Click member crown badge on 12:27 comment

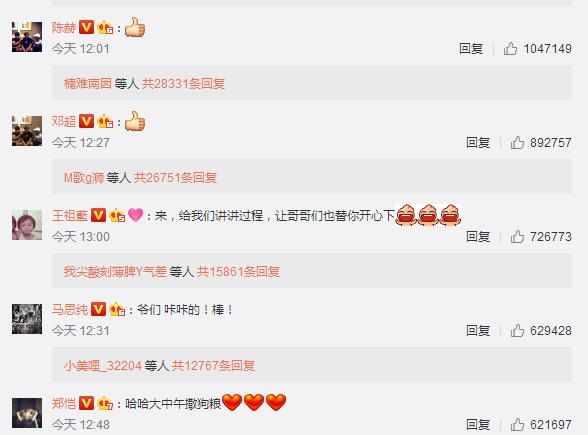pyautogui.click(x=105, y=122)
